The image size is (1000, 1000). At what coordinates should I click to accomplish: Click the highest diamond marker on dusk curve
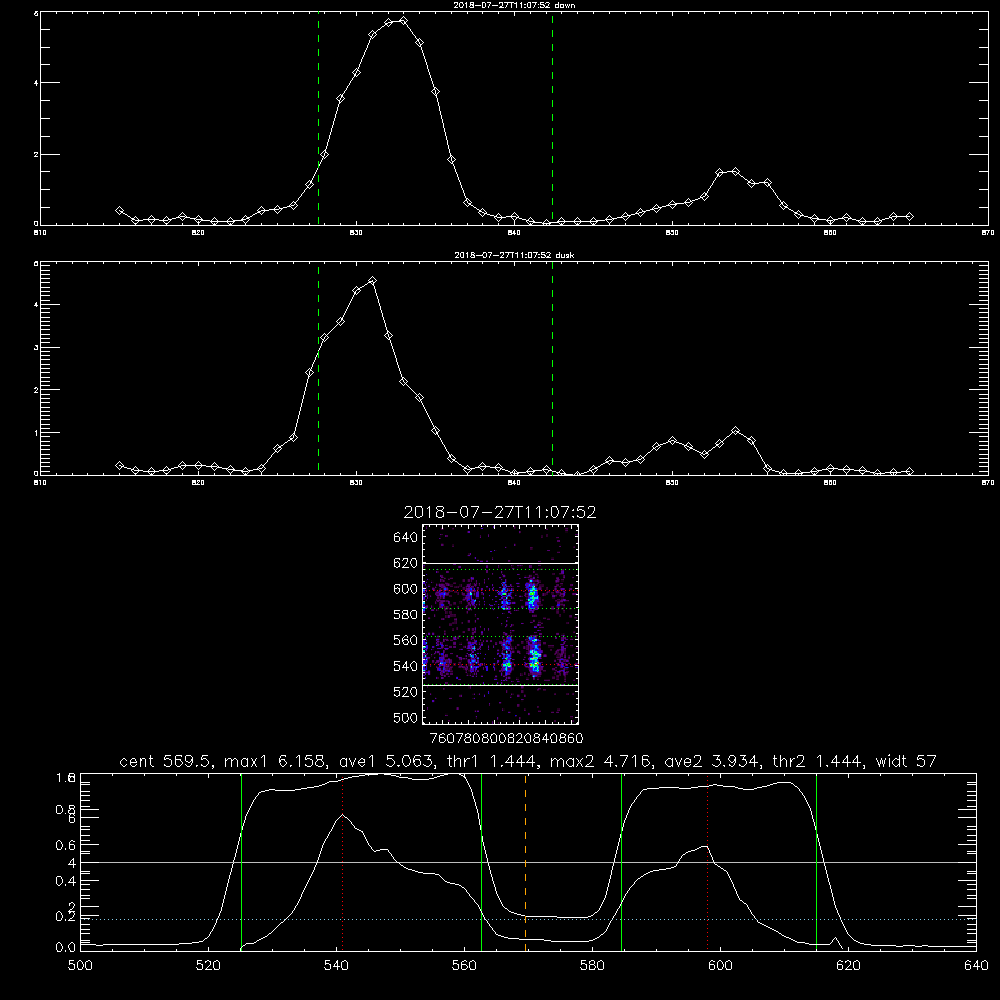pyautogui.click(x=372, y=280)
